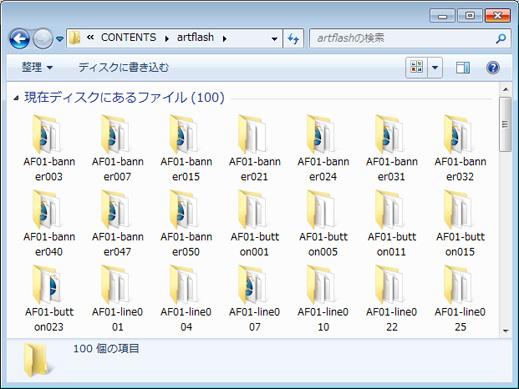The height and width of the screenshot is (389, 519).
Task: Click the folder icon in address bar
Action: coord(75,38)
